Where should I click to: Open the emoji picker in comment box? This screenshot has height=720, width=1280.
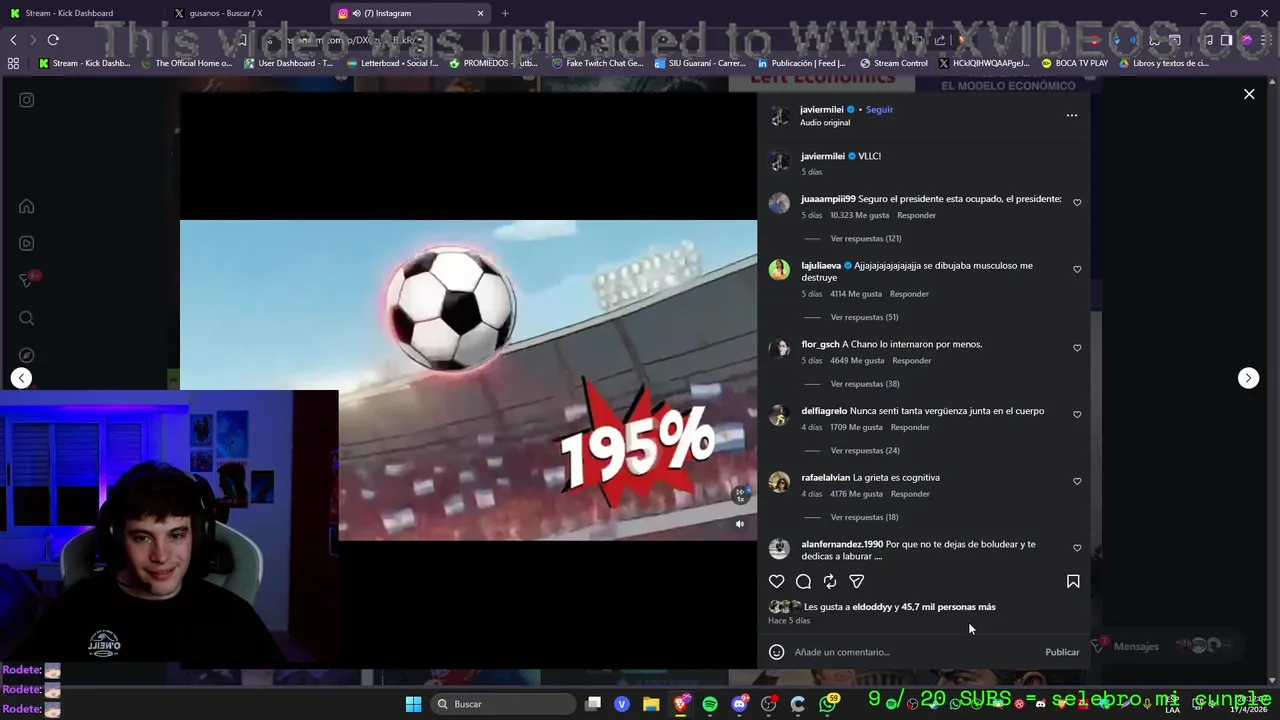click(776, 652)
